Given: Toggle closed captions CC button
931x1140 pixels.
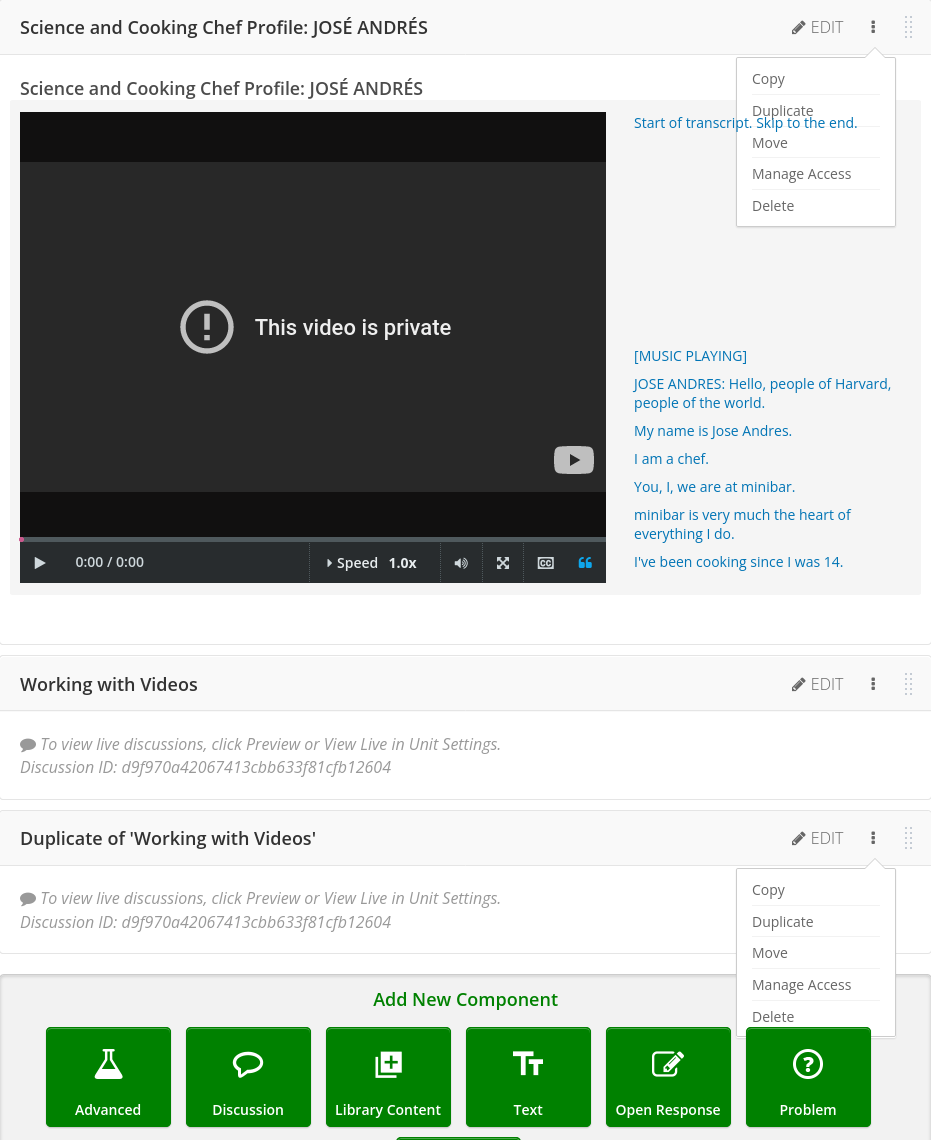Looking at the screenshot, I should [x=545, y=563].
